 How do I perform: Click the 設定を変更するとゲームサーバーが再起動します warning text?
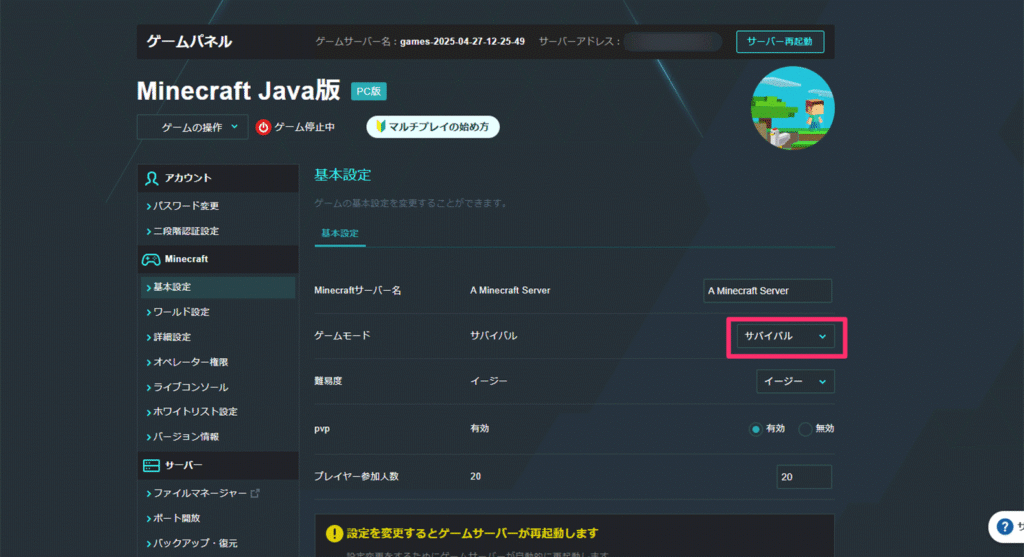point(472,533)
